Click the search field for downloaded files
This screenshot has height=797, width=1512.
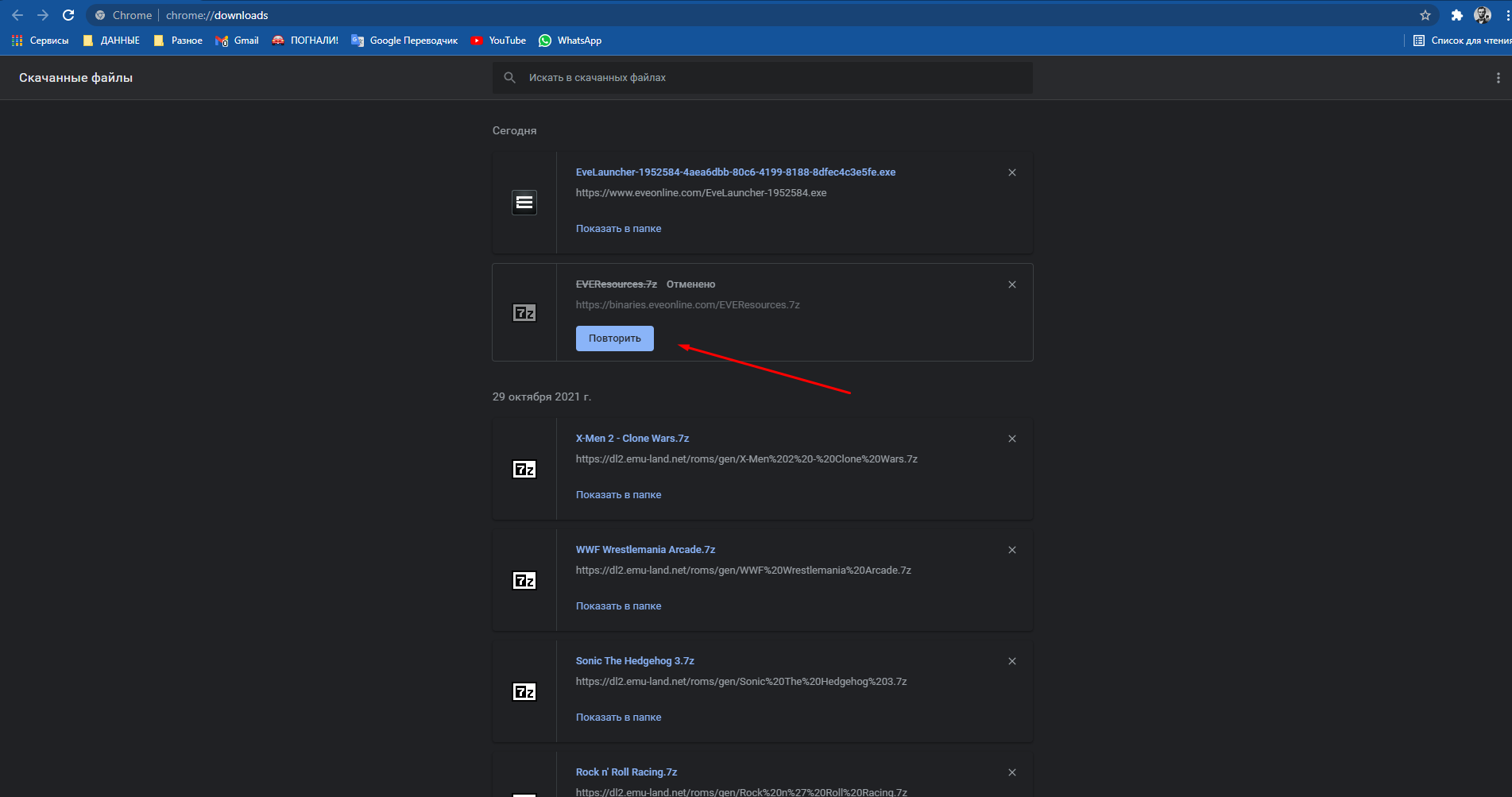[x=763, y=78]
